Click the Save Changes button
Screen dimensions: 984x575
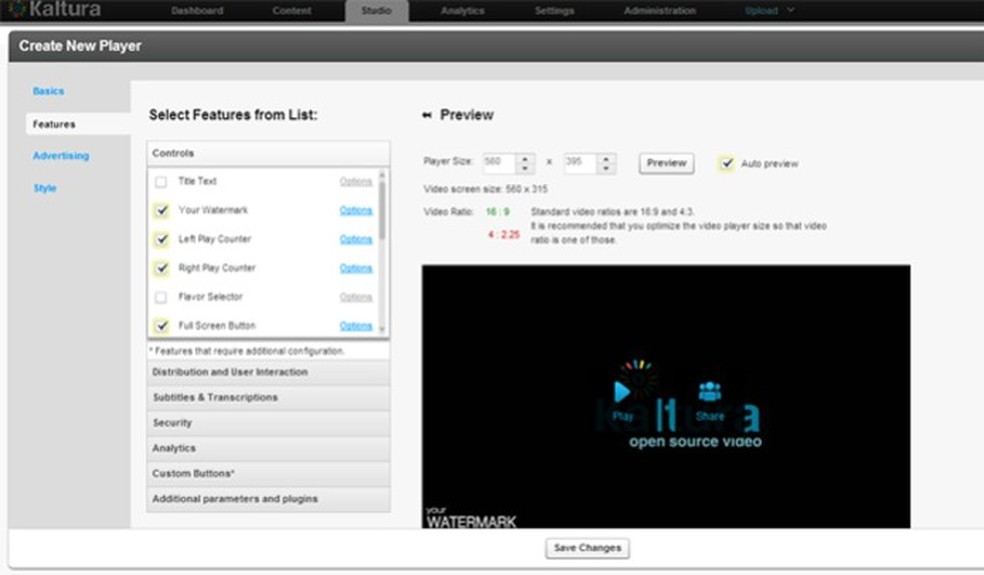tap(587, 548)
